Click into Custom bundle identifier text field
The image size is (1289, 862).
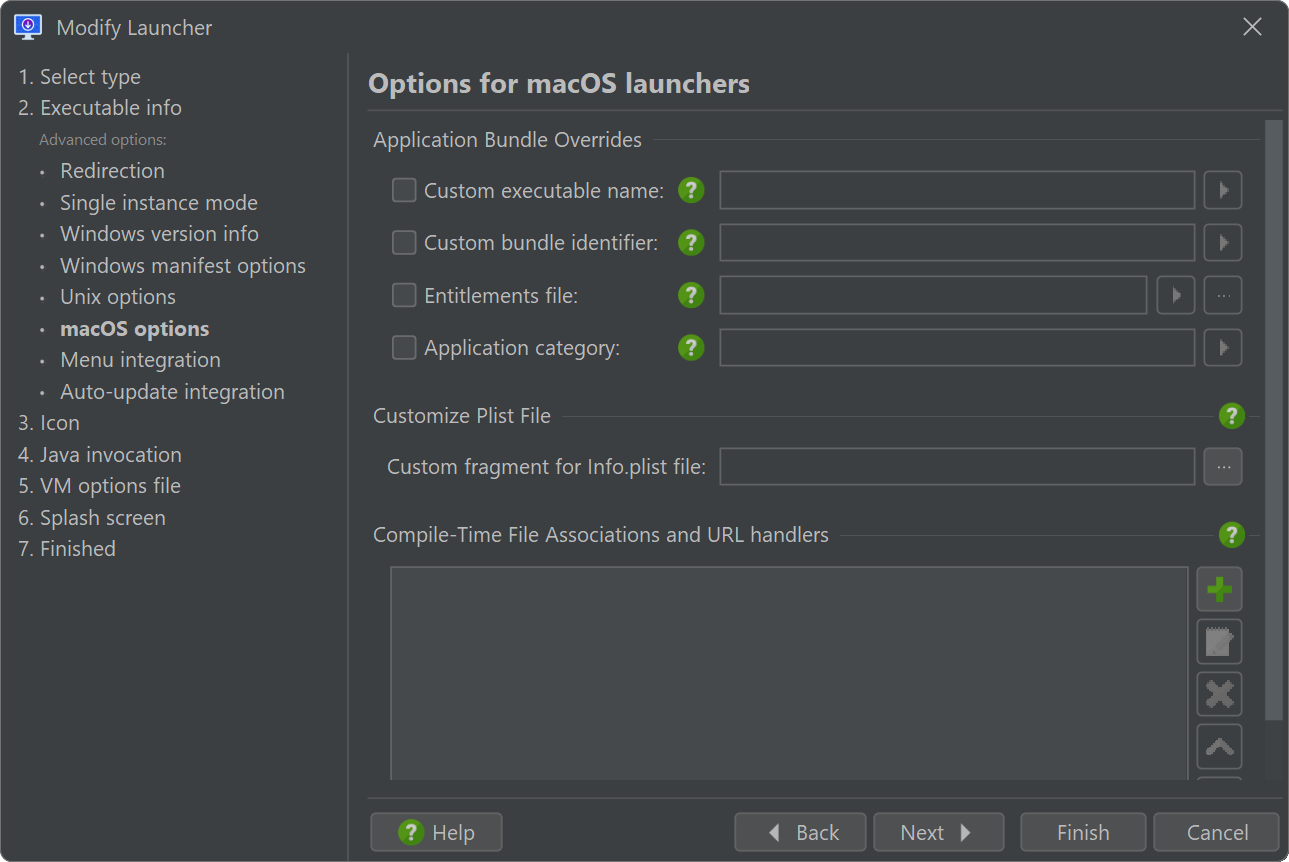click(957, 242)
